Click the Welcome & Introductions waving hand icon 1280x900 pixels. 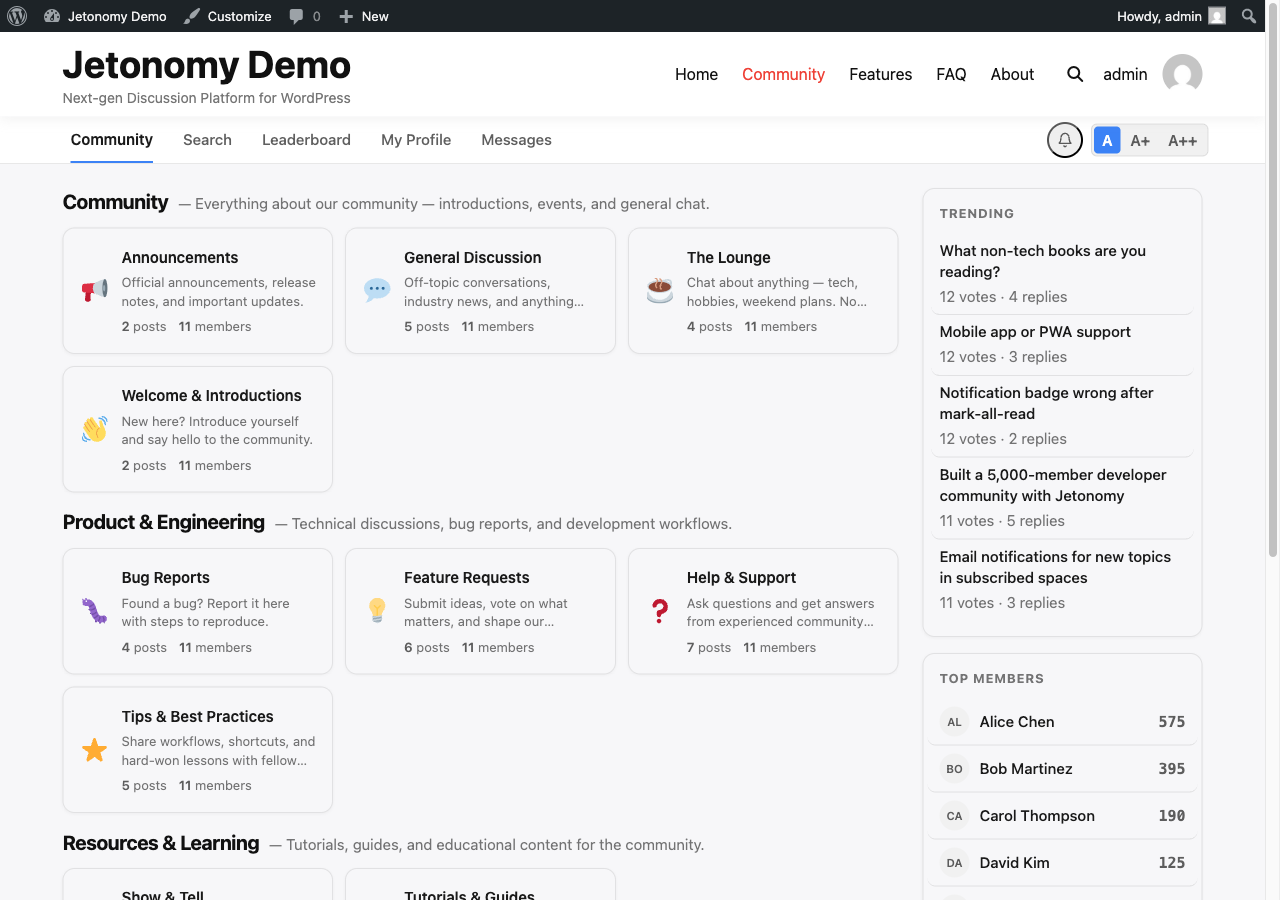pos(94,429)
